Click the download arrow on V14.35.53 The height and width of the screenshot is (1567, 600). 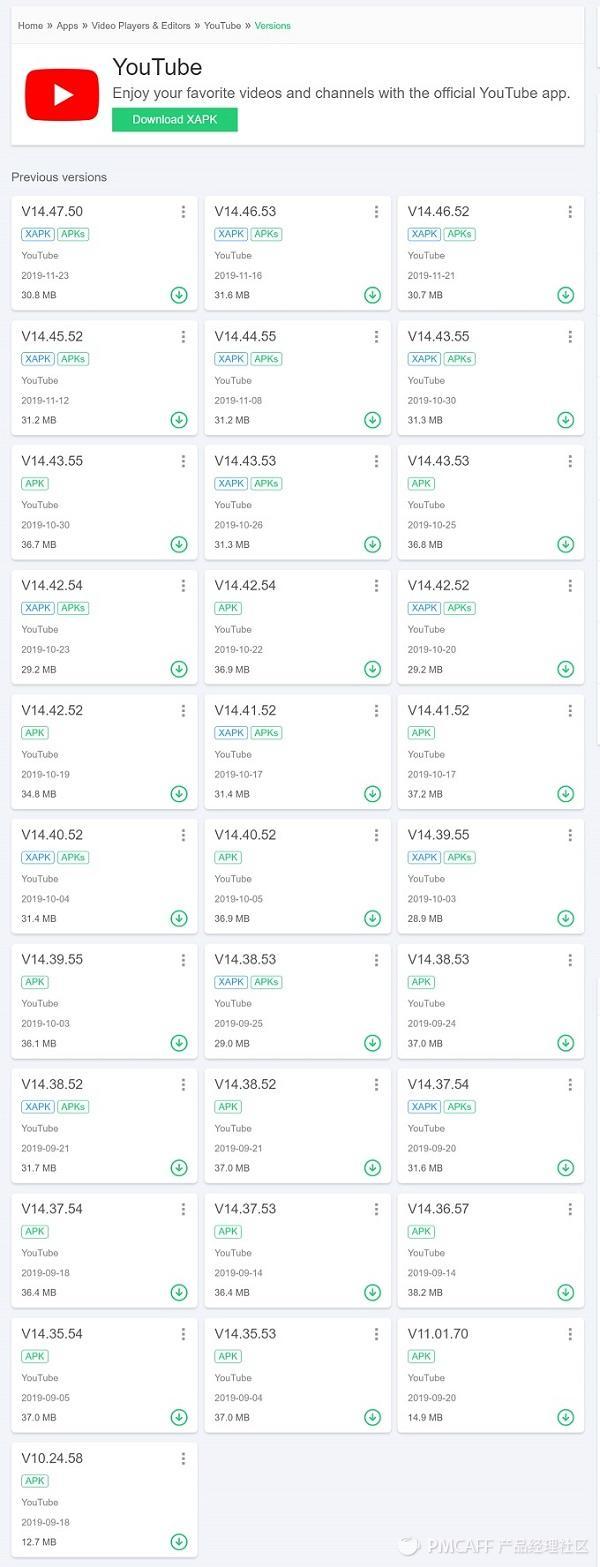click(372, 1417)
